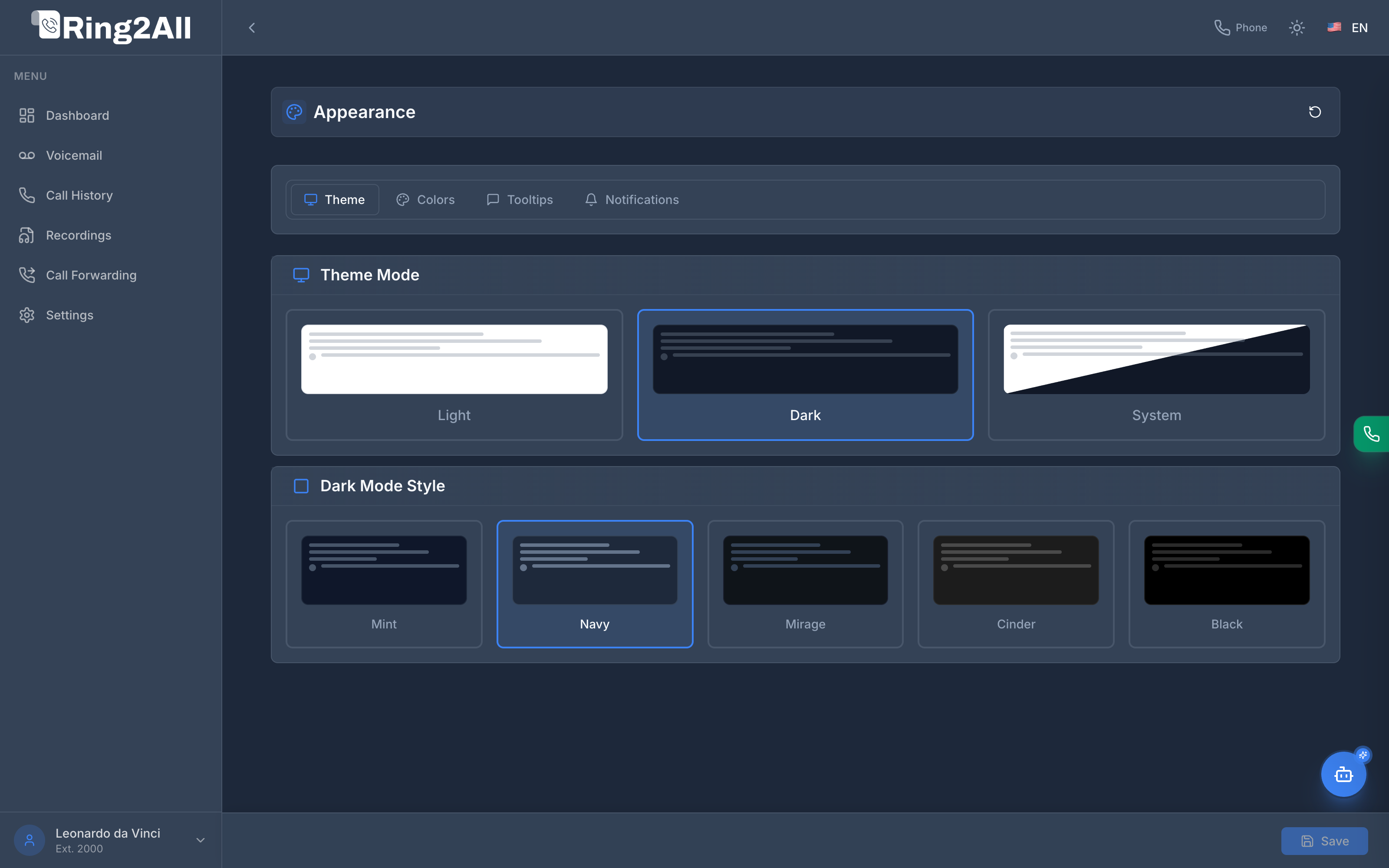Click the sparkle badge on assistant button
The image size is (1389, 868).
pos(1363,755)
